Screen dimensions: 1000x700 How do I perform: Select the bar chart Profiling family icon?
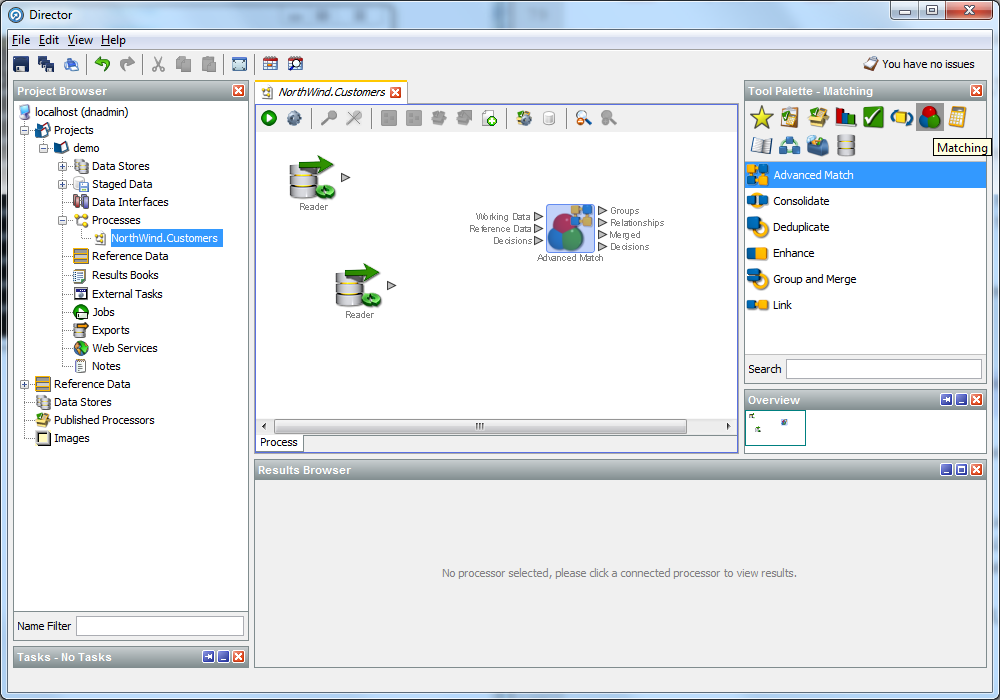pos(846,117)
